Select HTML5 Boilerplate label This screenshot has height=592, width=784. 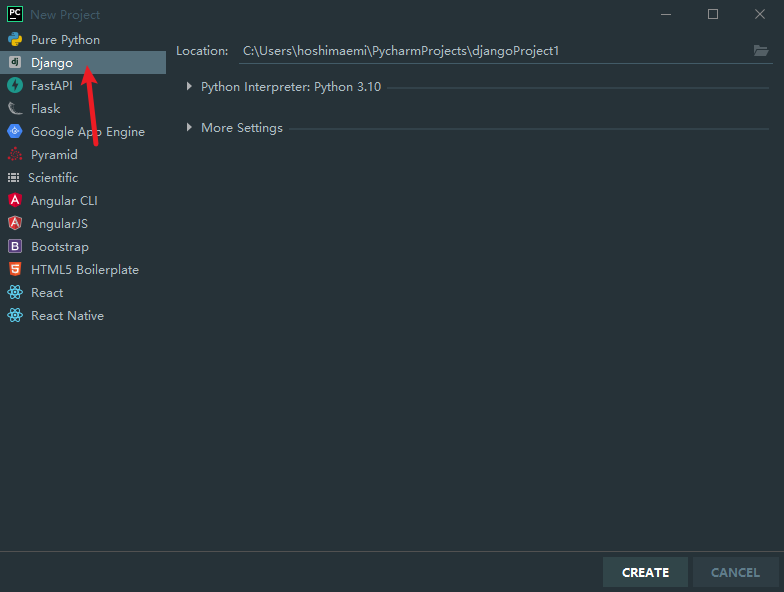(85, 270)
